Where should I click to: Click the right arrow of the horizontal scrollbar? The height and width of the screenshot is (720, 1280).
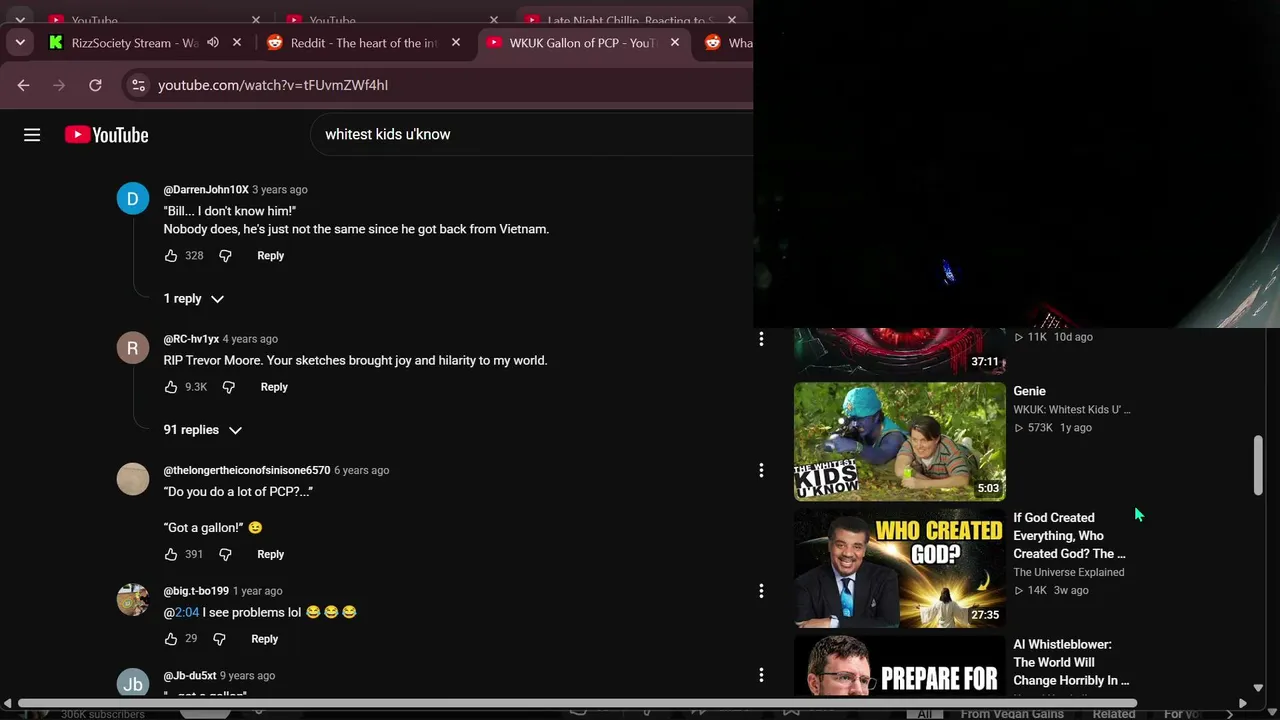pyautogui.click(x=1243, y=703)
